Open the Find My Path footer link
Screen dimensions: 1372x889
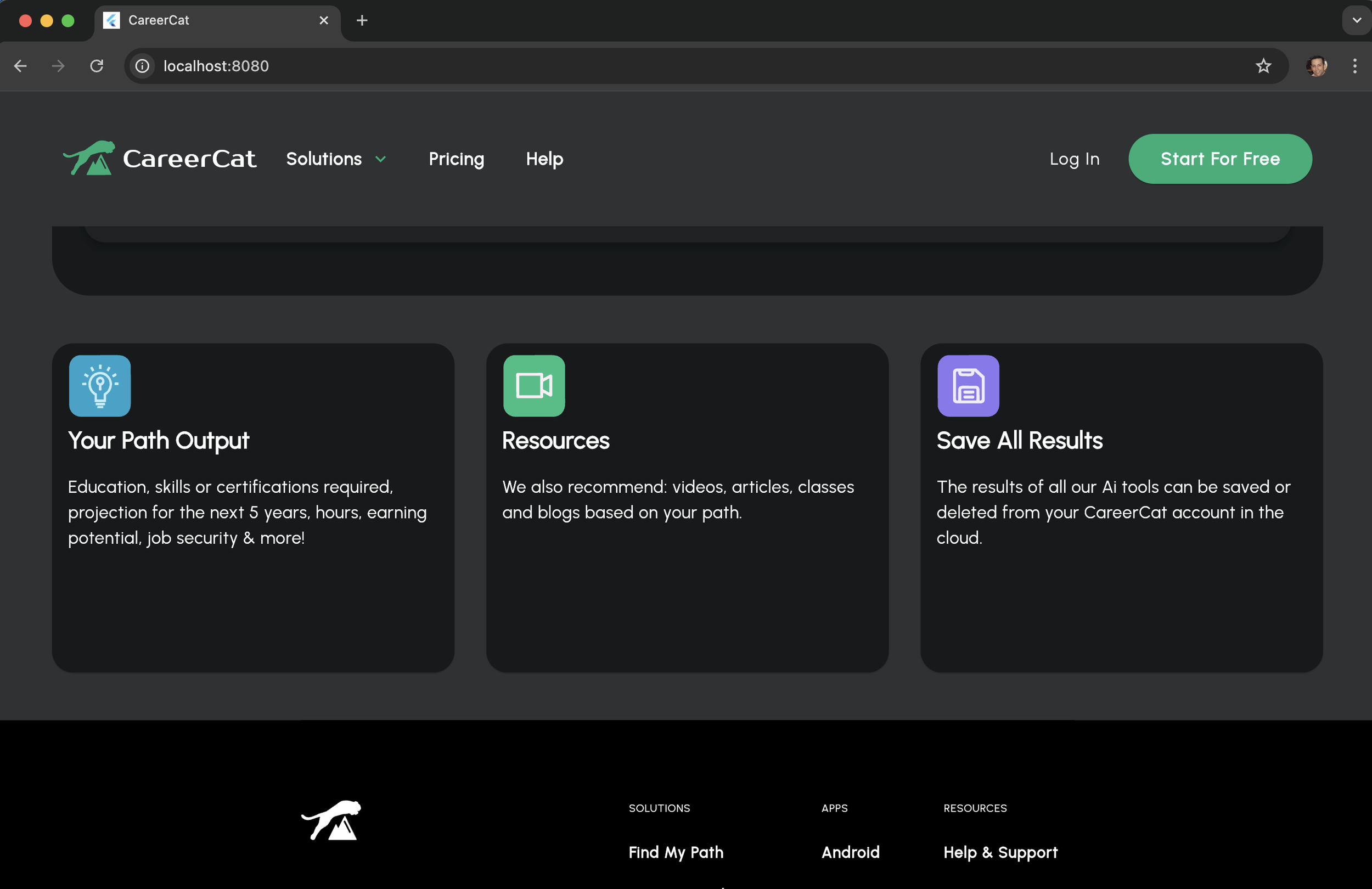pyautogui.click(x=676, y=852)
